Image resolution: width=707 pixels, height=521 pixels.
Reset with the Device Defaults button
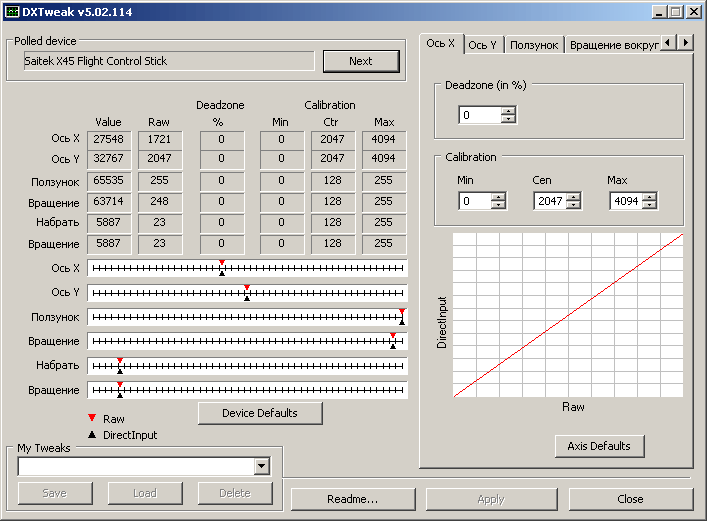pyautogui.click(x=260, y=413)
